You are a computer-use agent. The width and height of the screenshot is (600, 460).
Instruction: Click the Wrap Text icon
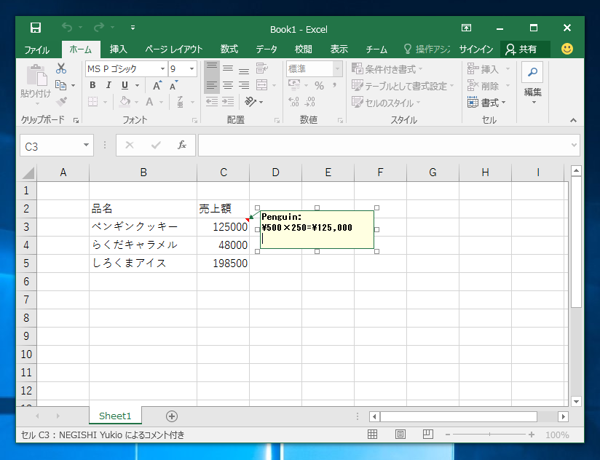click(262, 69)
